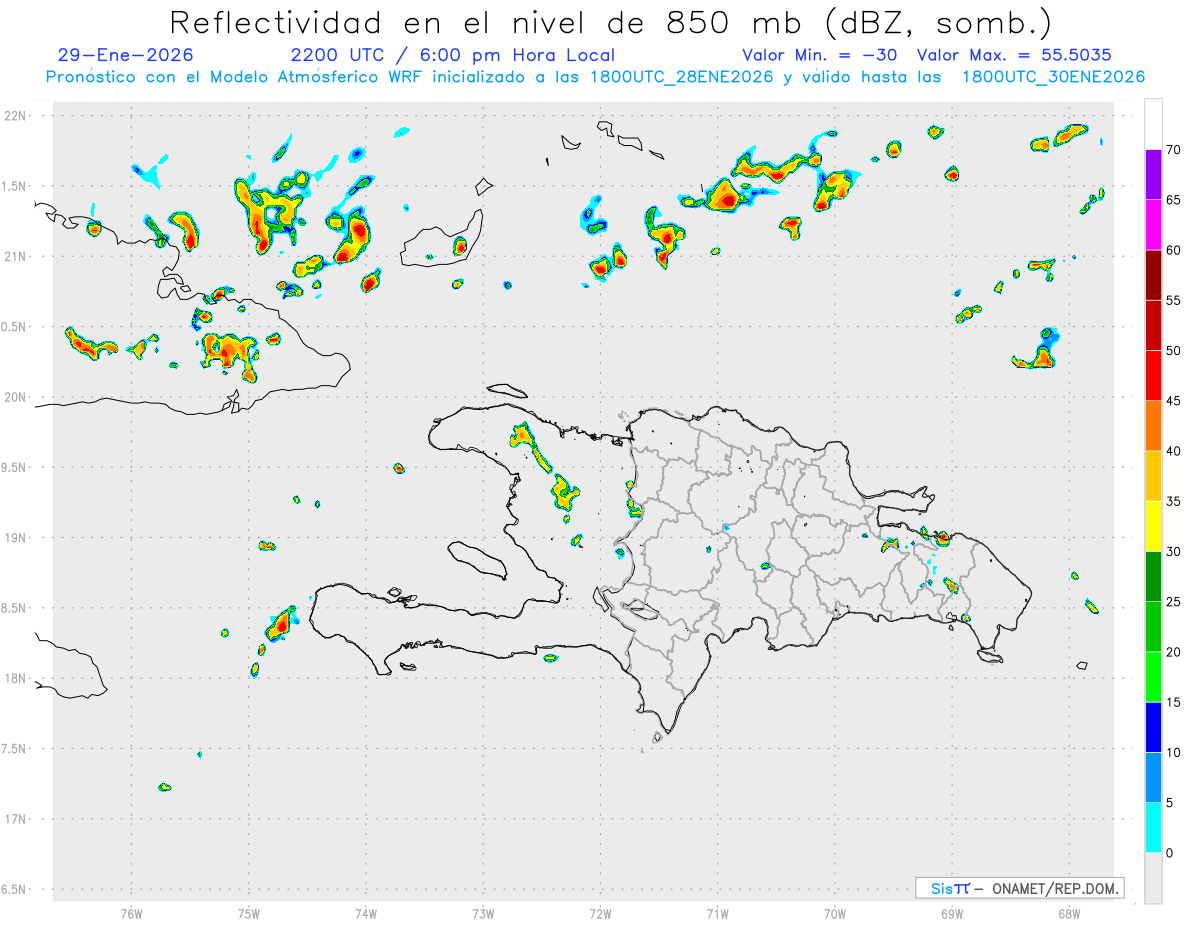
Task: Click the colorbar label '40'
Action: point(1174,451)
